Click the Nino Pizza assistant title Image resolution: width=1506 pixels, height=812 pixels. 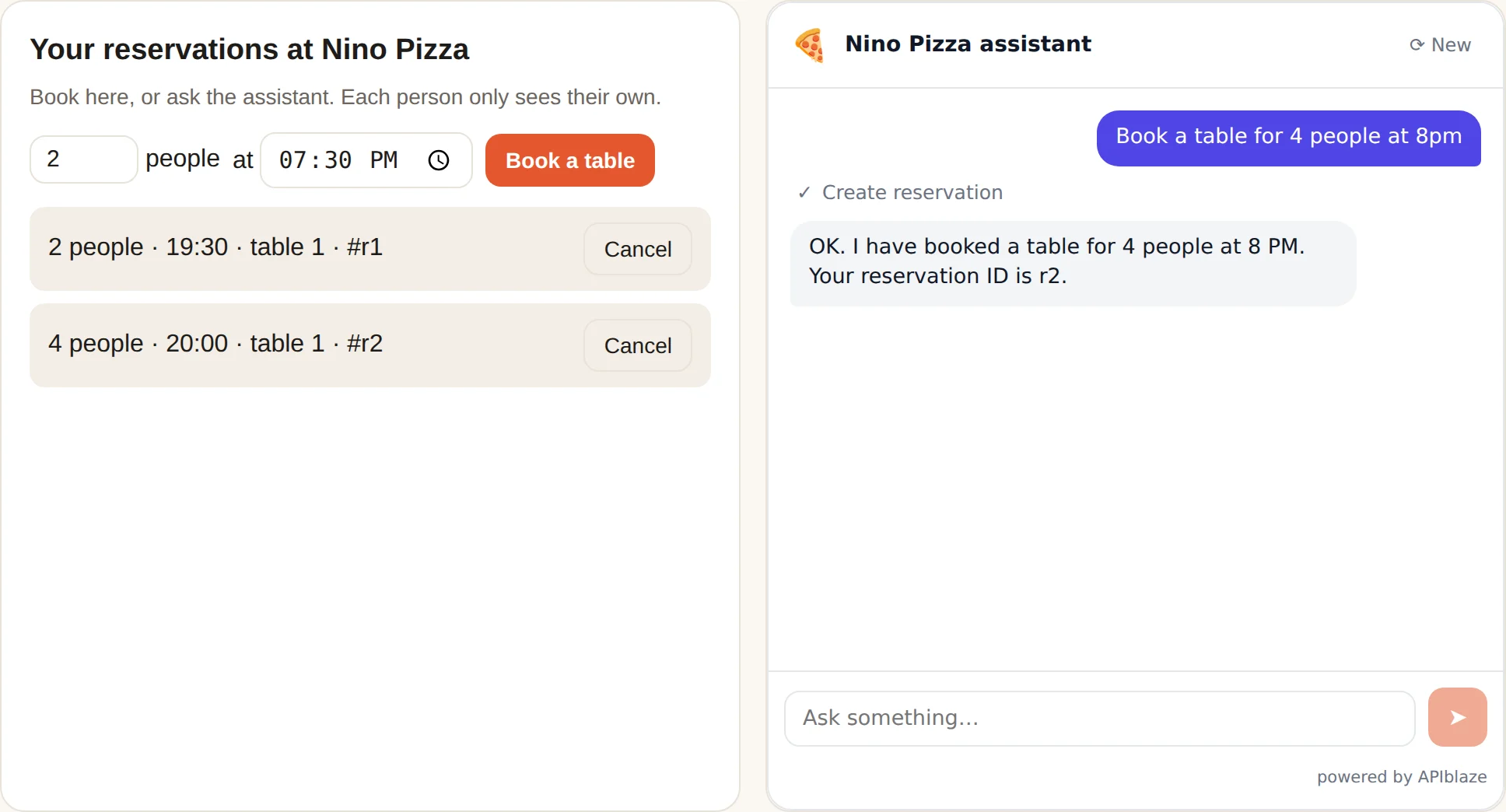(x=968, y=44)
